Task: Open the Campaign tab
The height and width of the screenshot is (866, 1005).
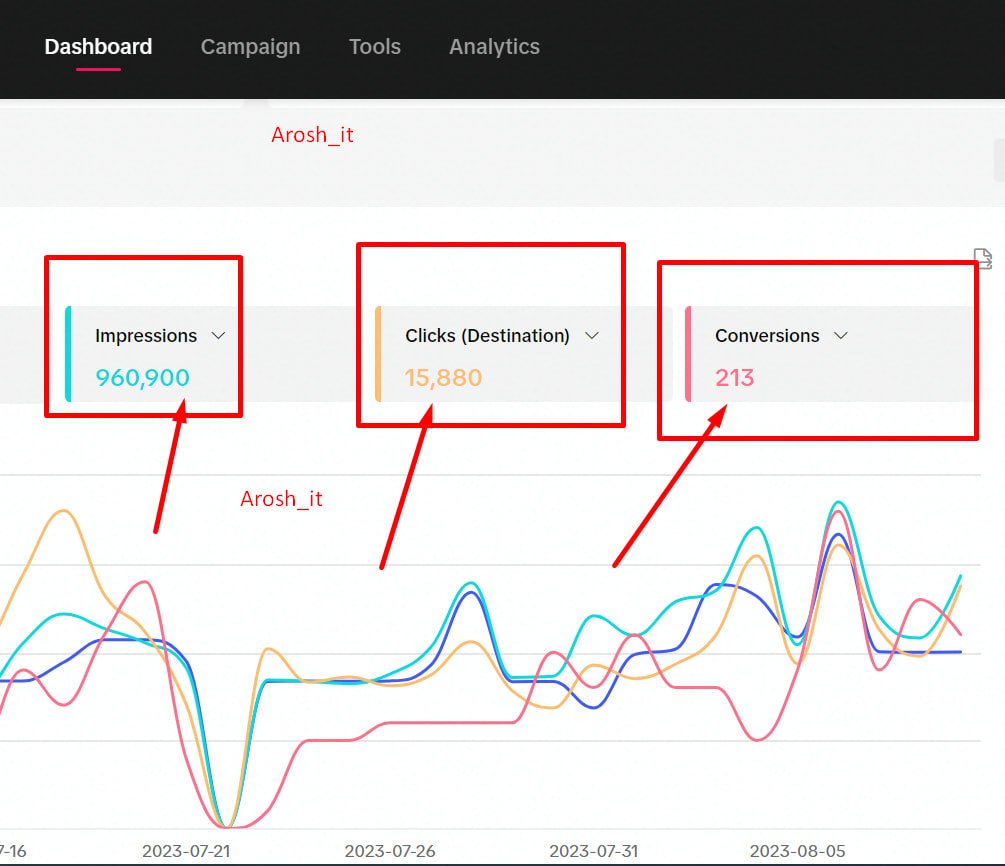Action: click(250, 47)
